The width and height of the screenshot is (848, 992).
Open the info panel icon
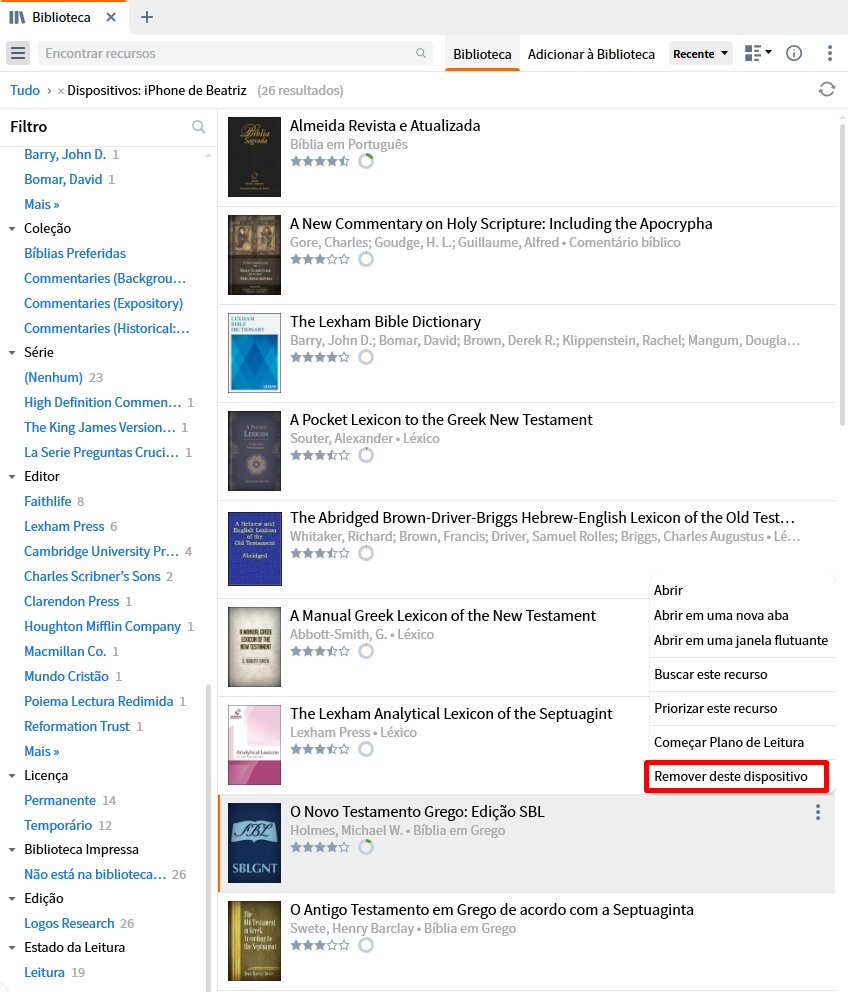point(794,53)
